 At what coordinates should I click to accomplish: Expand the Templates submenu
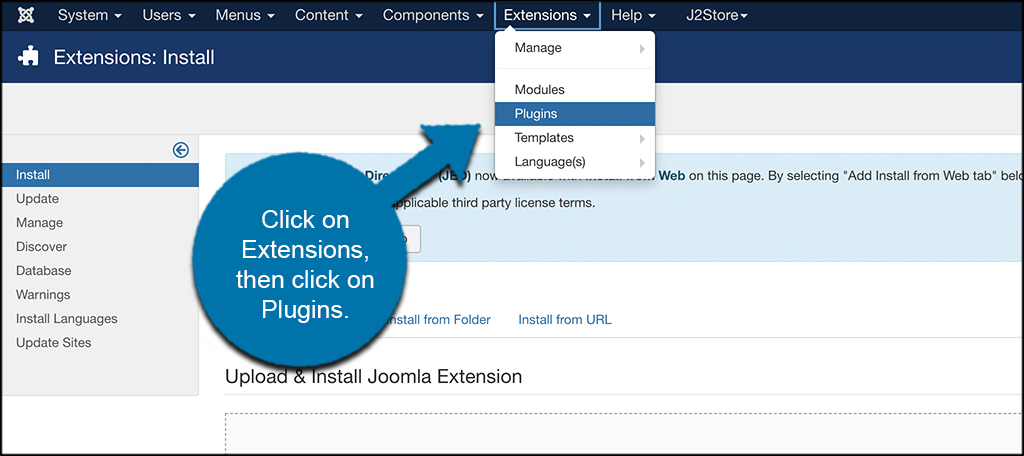[575, 138]
